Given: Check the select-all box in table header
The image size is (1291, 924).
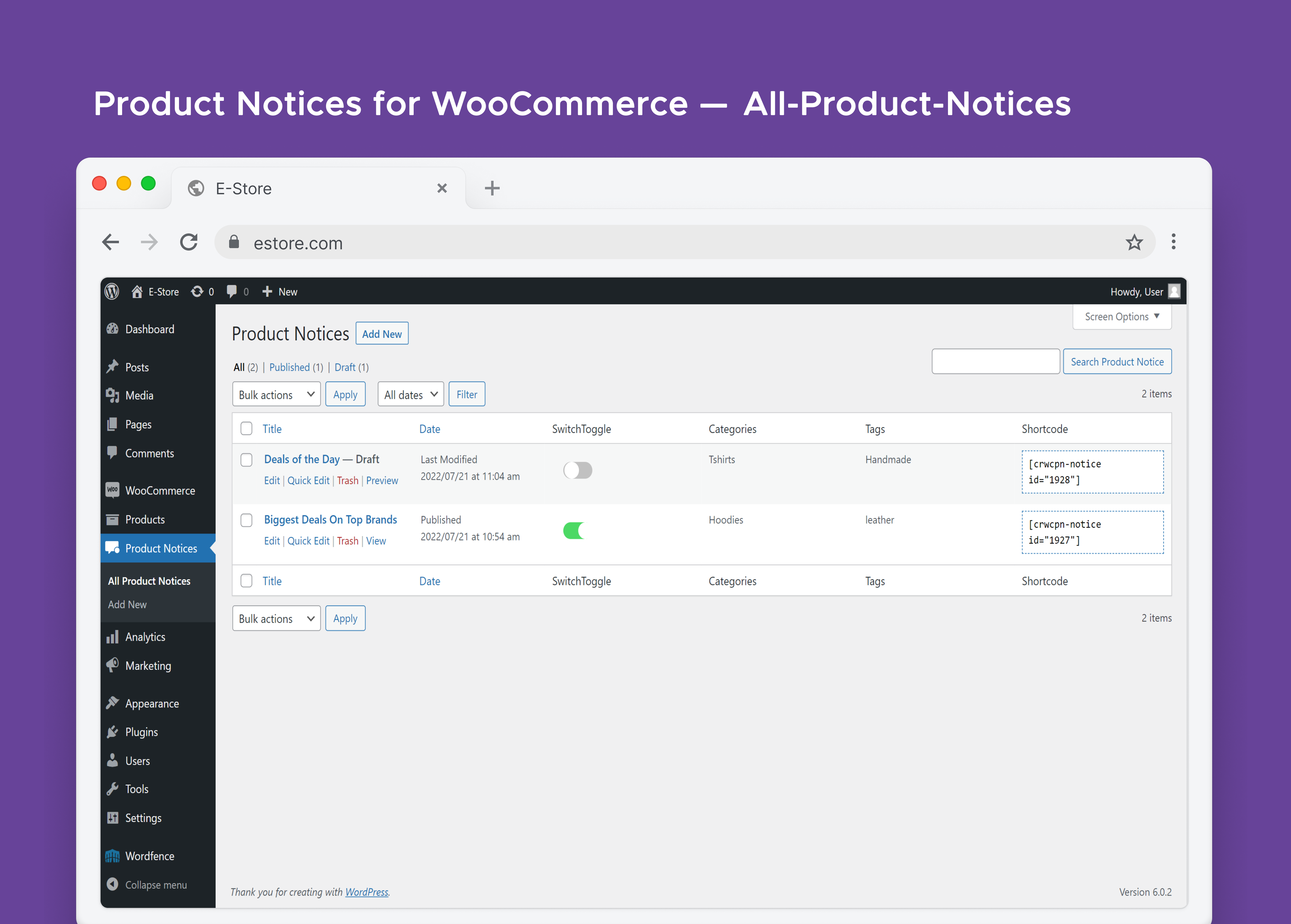Looking at the screenshot, I should [x=246, y=428].
